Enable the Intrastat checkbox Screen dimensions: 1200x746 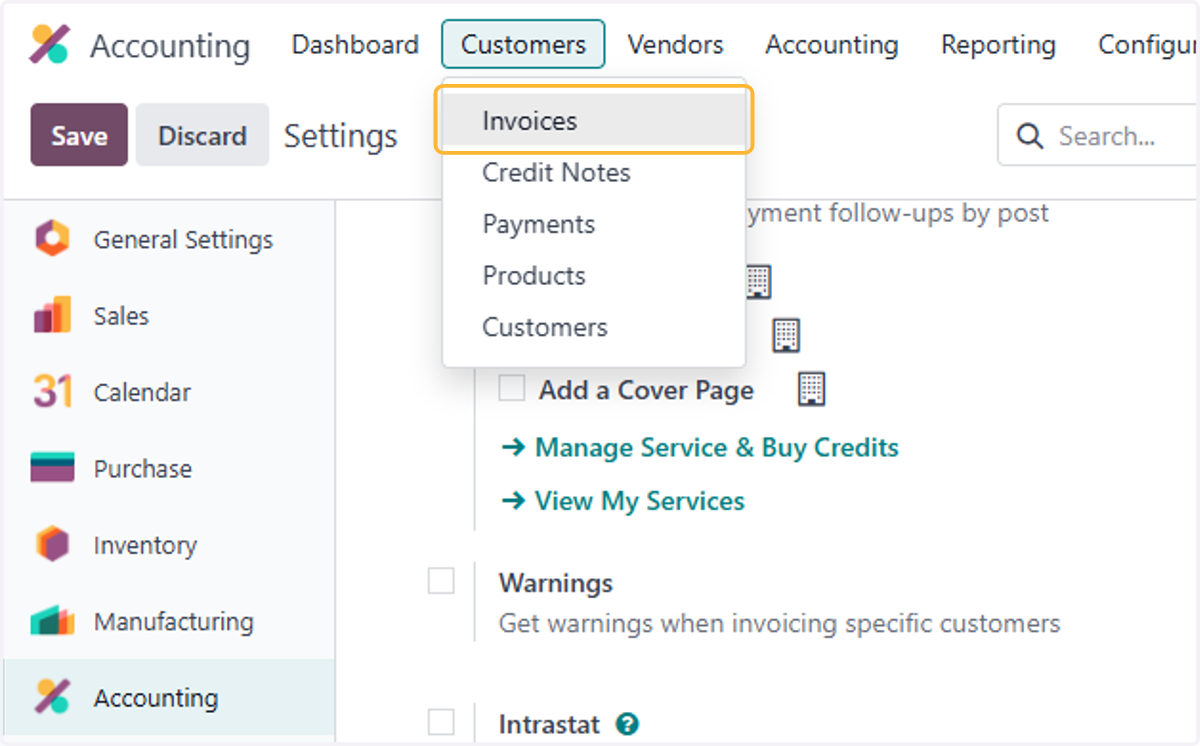(x=441, y=722)
